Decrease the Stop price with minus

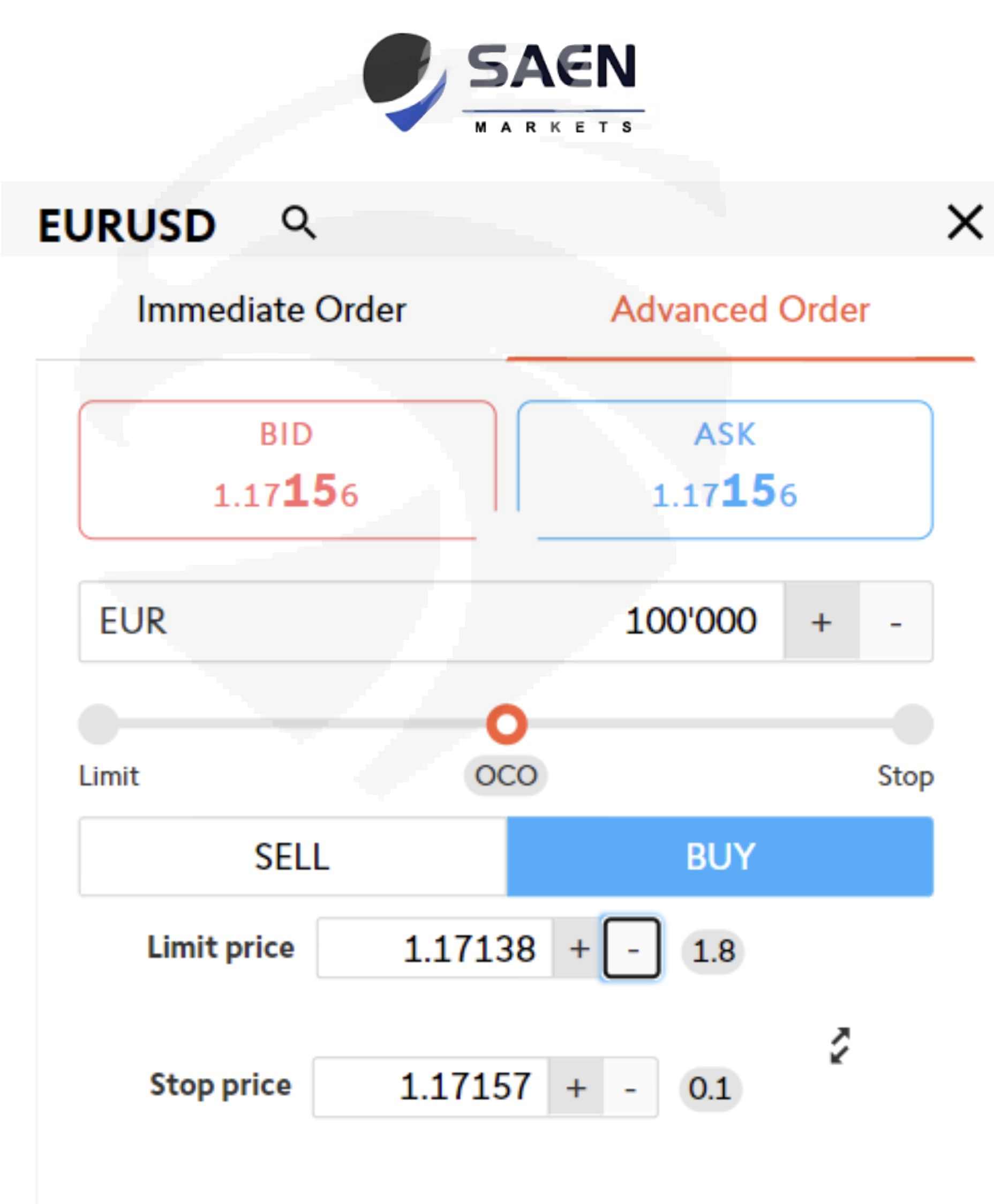pos(630,1087)
